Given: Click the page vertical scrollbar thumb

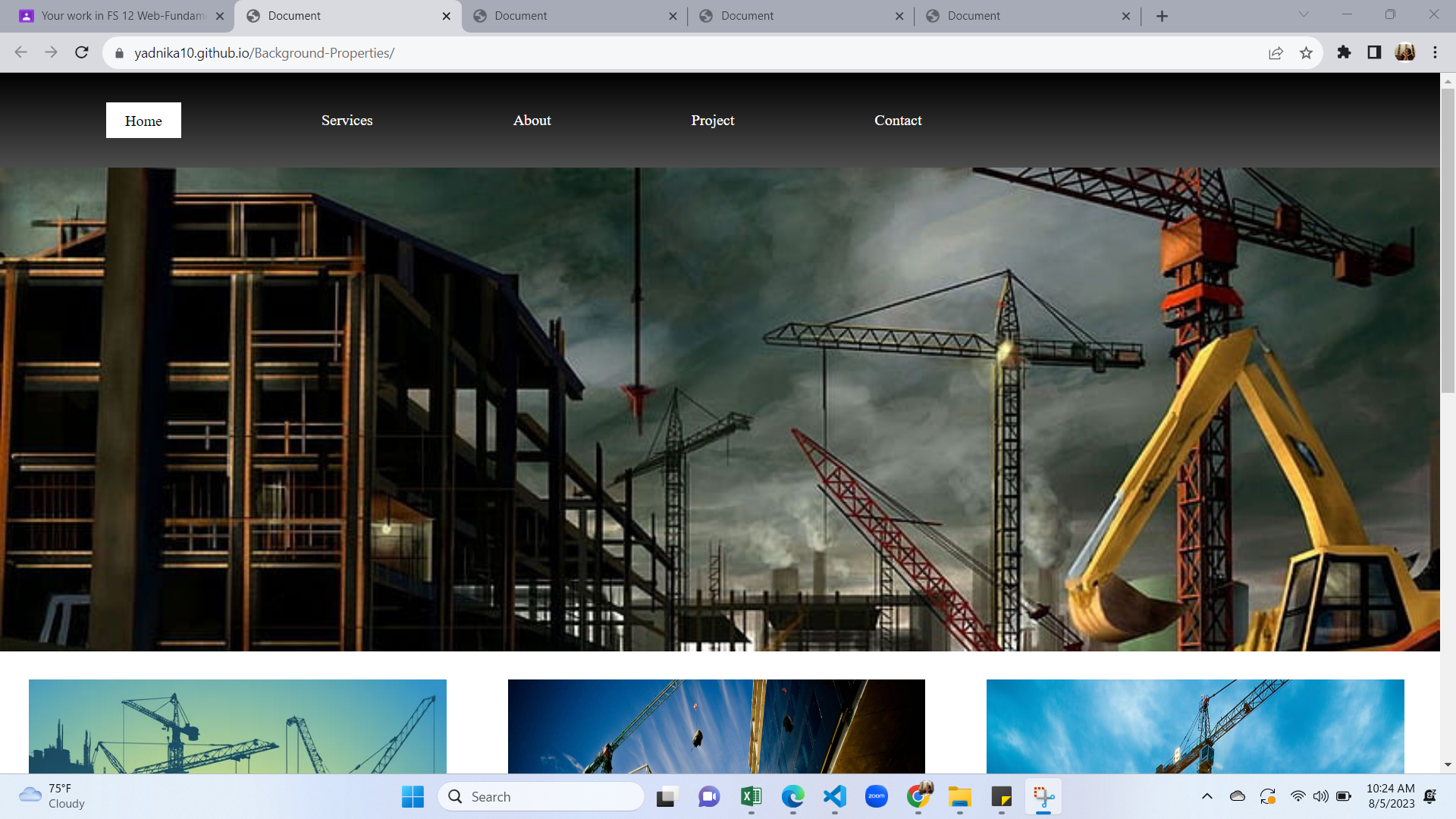Looking at the screenshot, I should pyautogui.click(x=1448, y=239).
